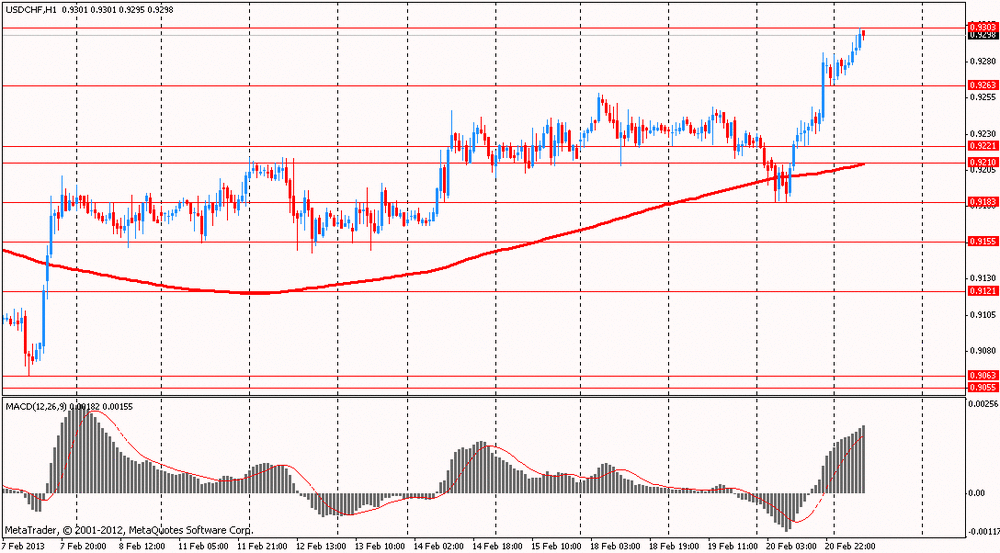The image size is (1000, 553).
Task: Click the 14 Feb 18:00 time label
Action: pyautogui.click(x=497, y=547)
